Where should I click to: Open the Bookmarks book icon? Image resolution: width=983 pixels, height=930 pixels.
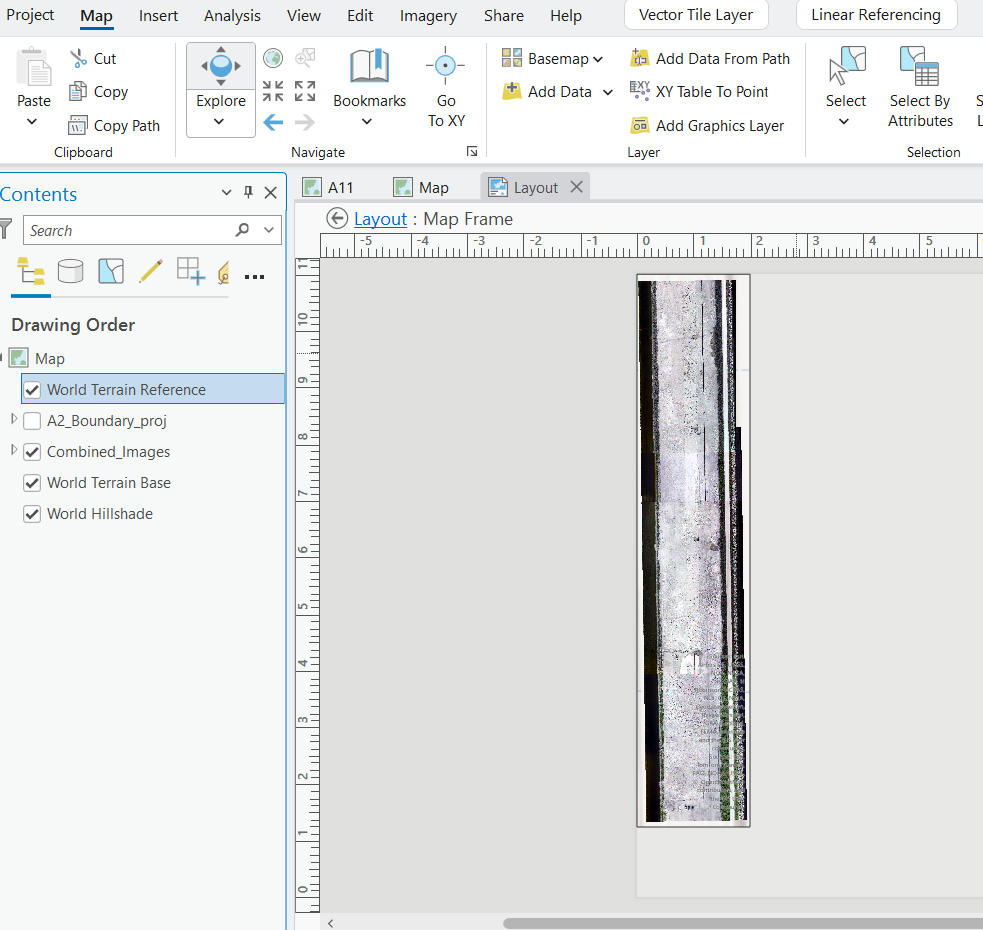pos(369,66)
